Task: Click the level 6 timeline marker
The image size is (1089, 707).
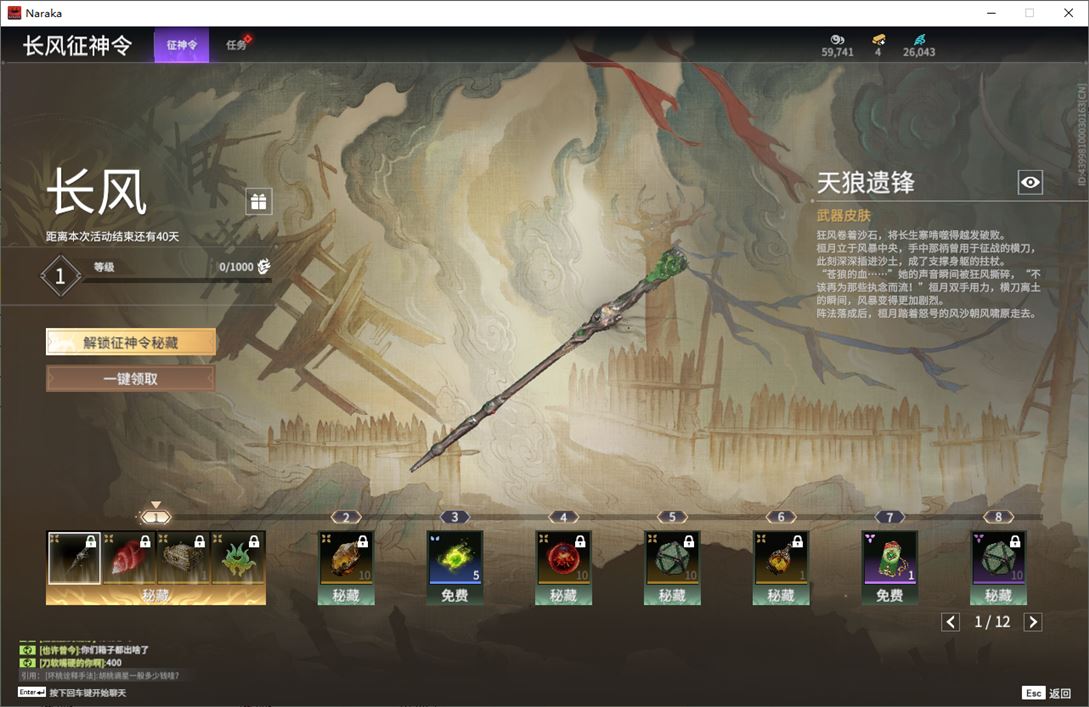Action: click(x=781, y=517)
